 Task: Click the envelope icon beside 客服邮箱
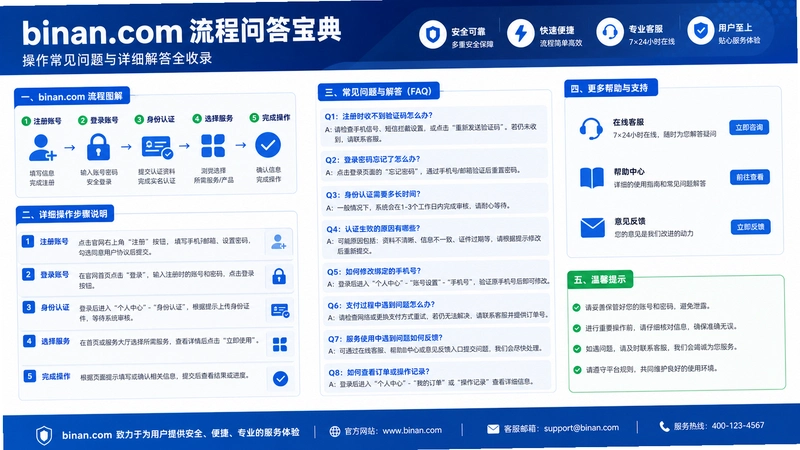tap(493, 429)
